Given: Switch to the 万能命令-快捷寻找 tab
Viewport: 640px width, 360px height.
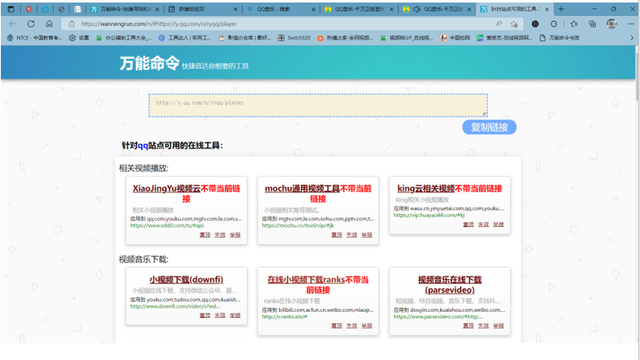Looking at the screenshot, I should [124, 9].
